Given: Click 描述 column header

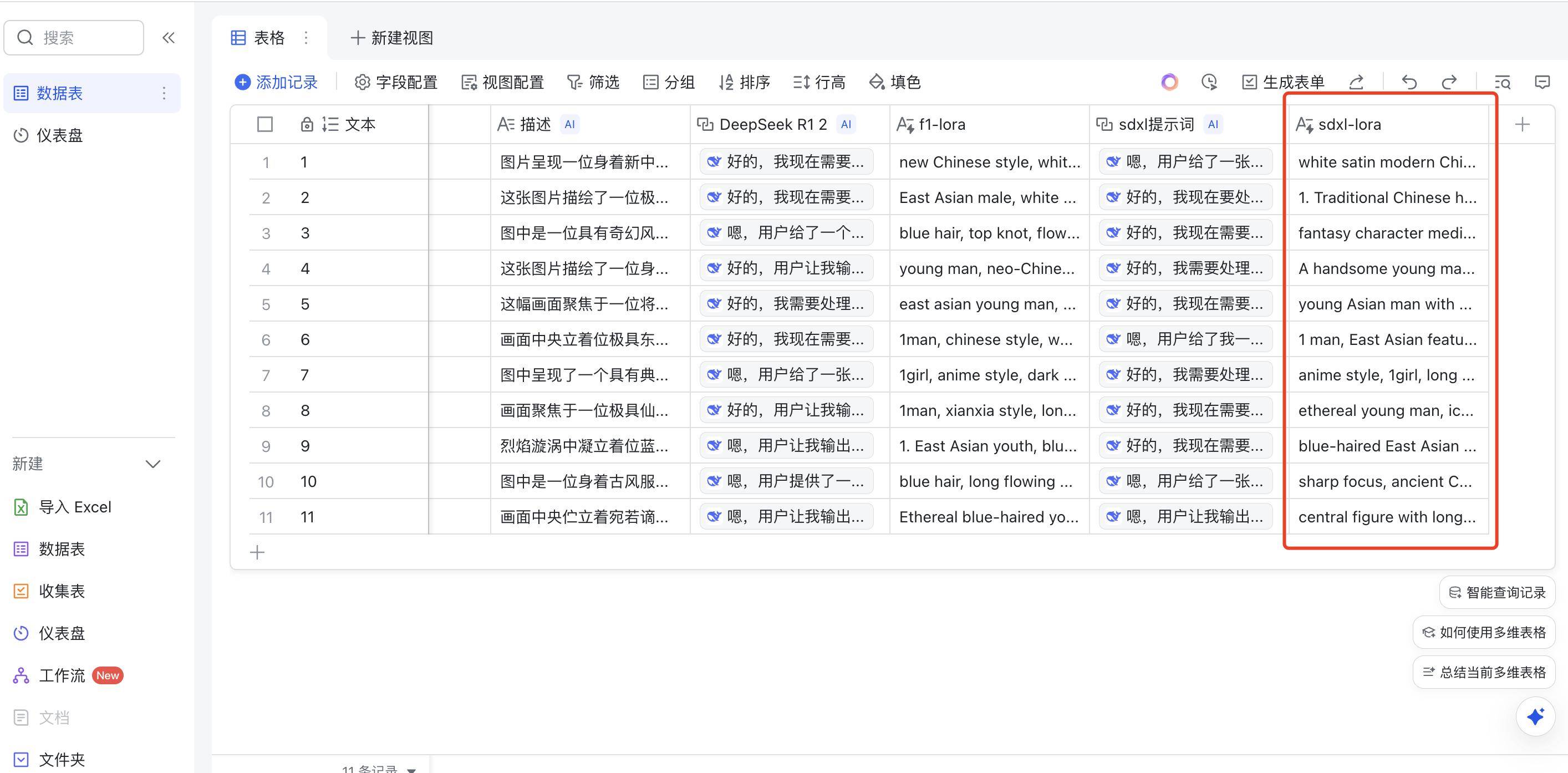Looking at the screenshot, I should (x=590, y=125).
